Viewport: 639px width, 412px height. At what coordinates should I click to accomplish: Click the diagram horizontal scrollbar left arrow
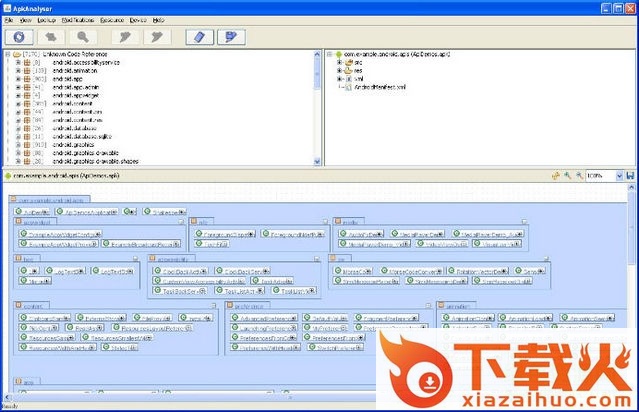(7, 397)
